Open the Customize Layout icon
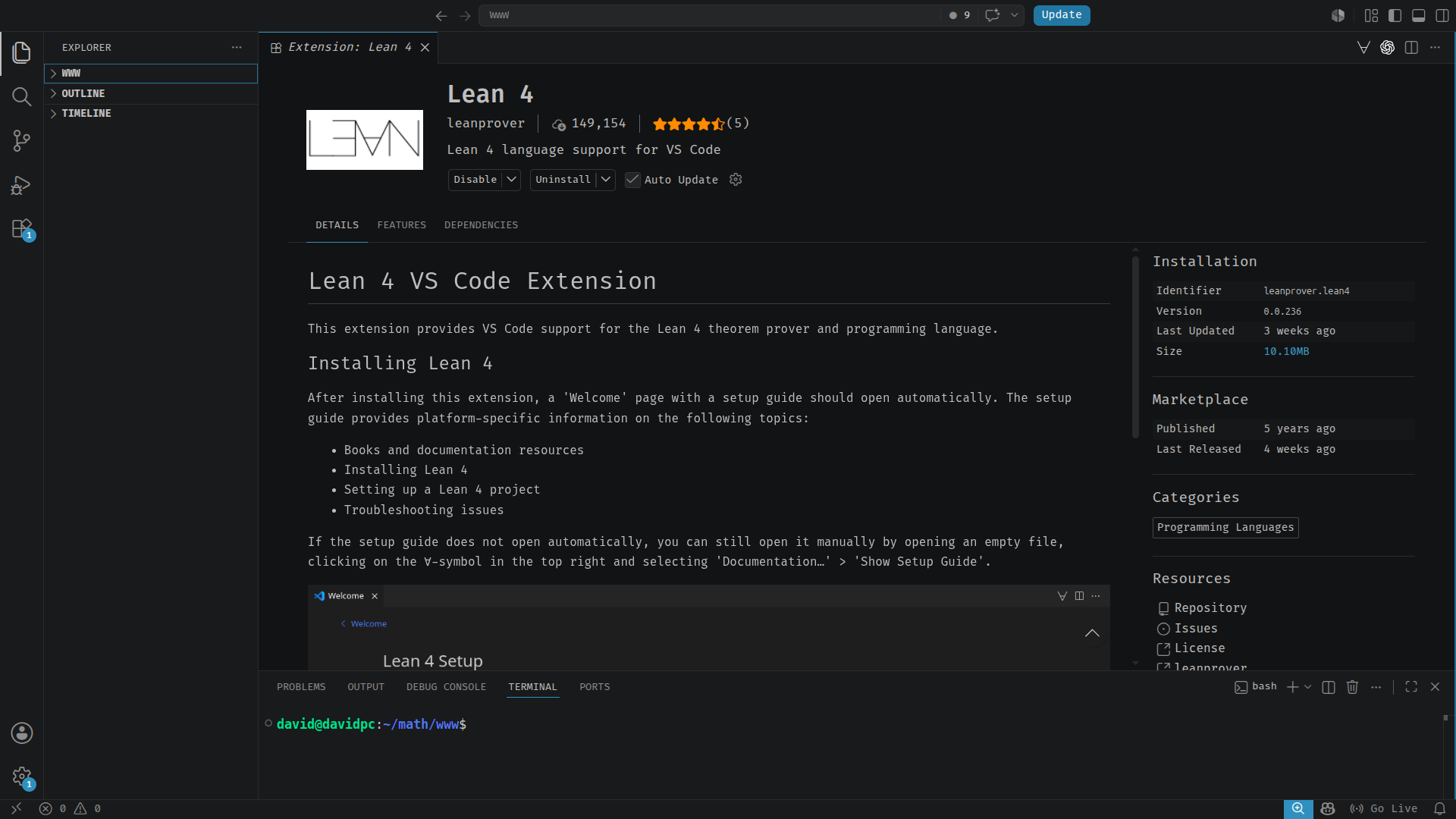Image resolution: width=1456 pixels, height=819 pixels. (1371, 15)
